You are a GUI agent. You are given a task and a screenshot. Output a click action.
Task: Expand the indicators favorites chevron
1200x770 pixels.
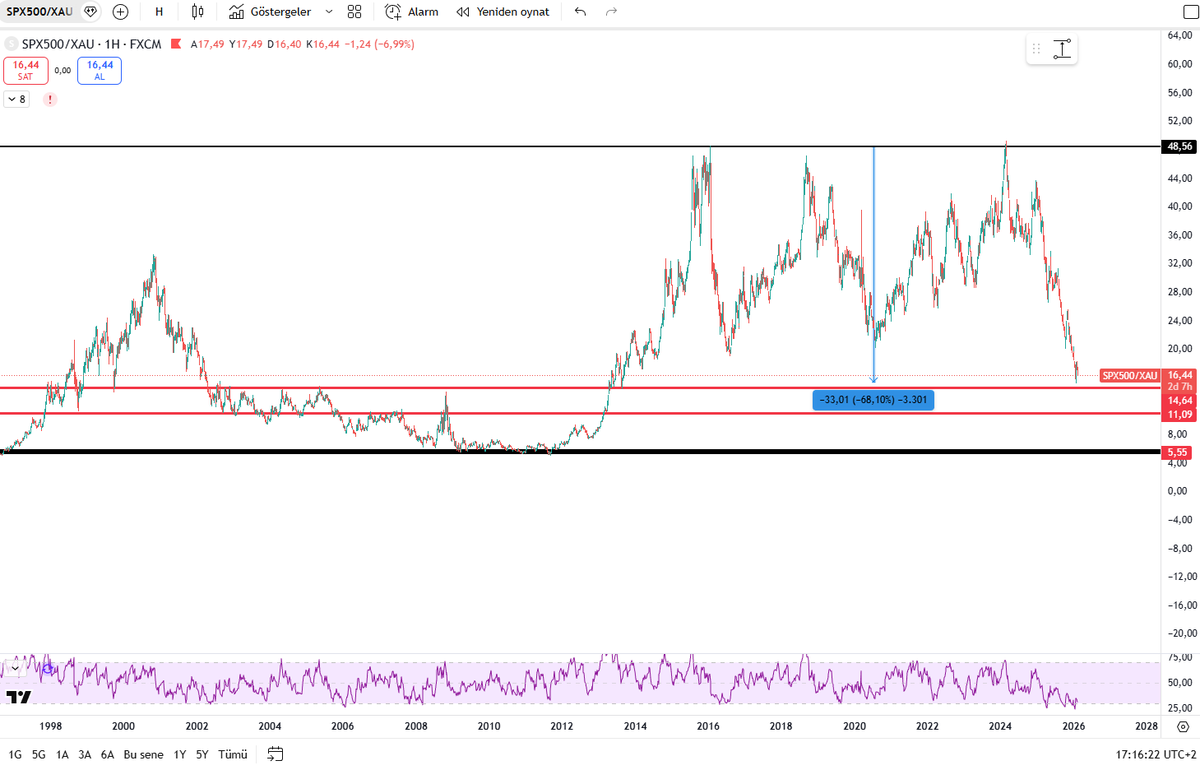click(x=329, y=12)
